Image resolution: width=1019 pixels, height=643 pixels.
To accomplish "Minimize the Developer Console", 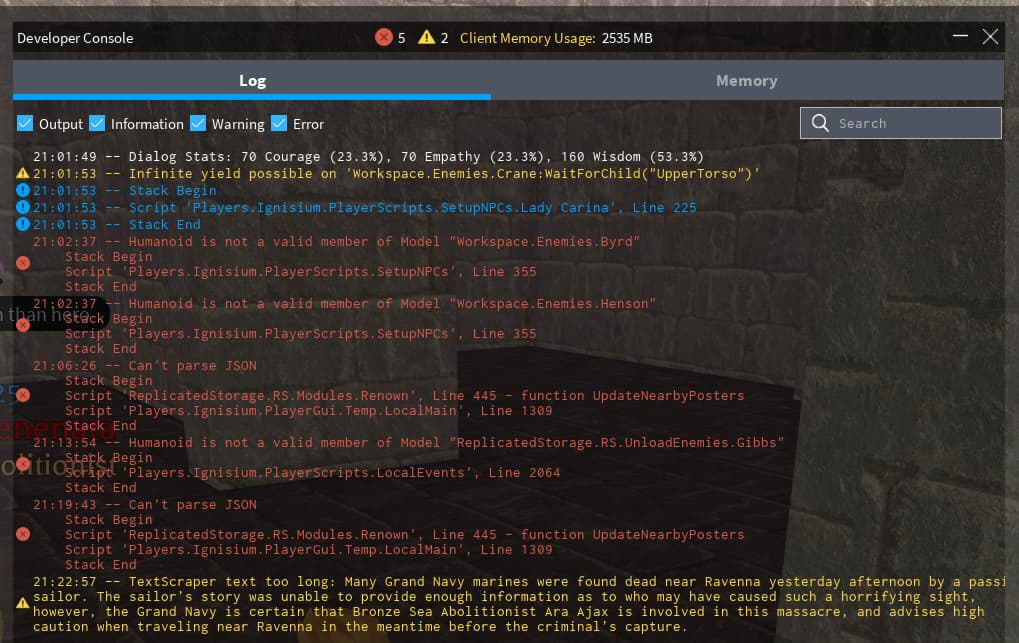I will click(x=960, y=36).
